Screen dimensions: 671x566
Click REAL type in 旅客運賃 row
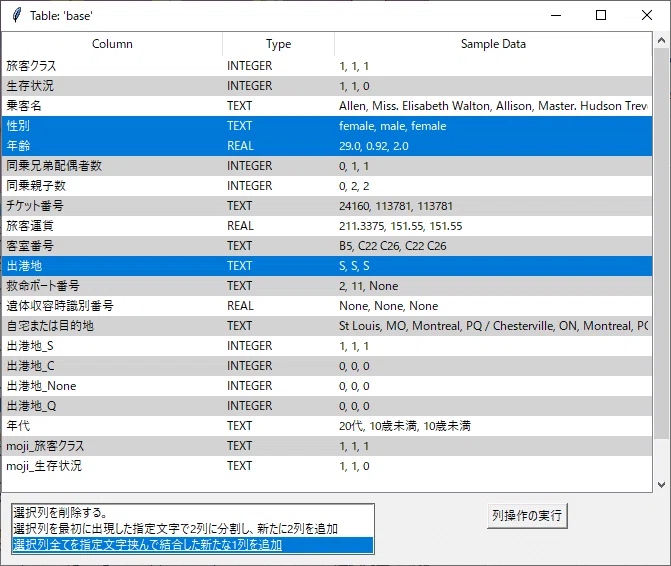pos(240,226)
